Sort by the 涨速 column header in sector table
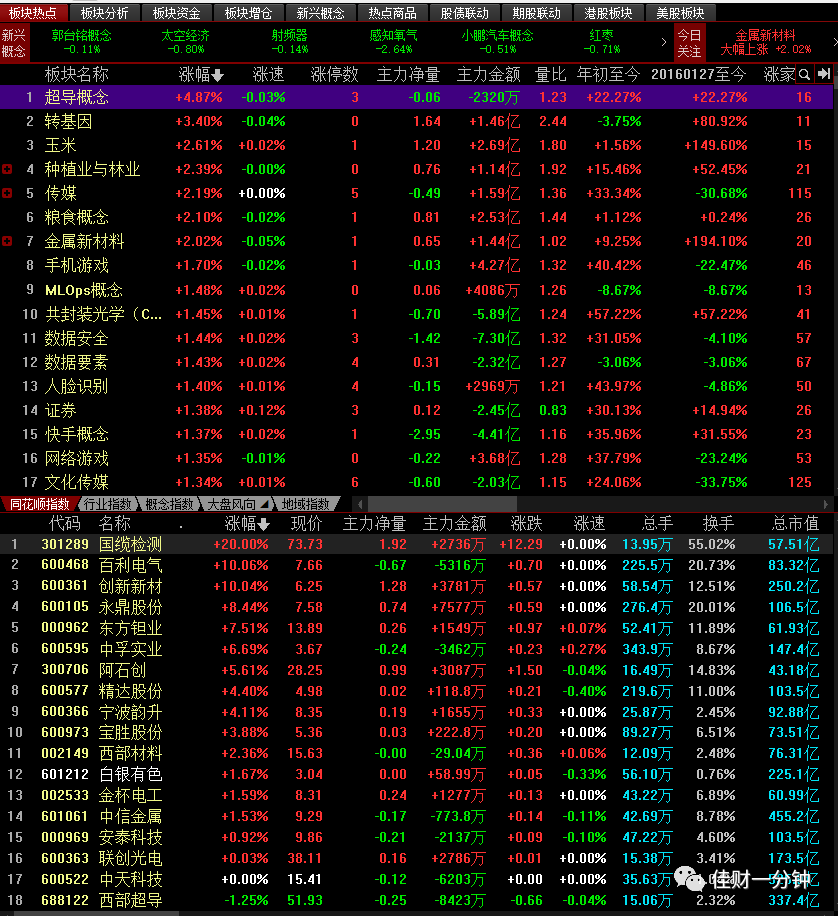The image size is (838, 916). (x=268, y=75)
